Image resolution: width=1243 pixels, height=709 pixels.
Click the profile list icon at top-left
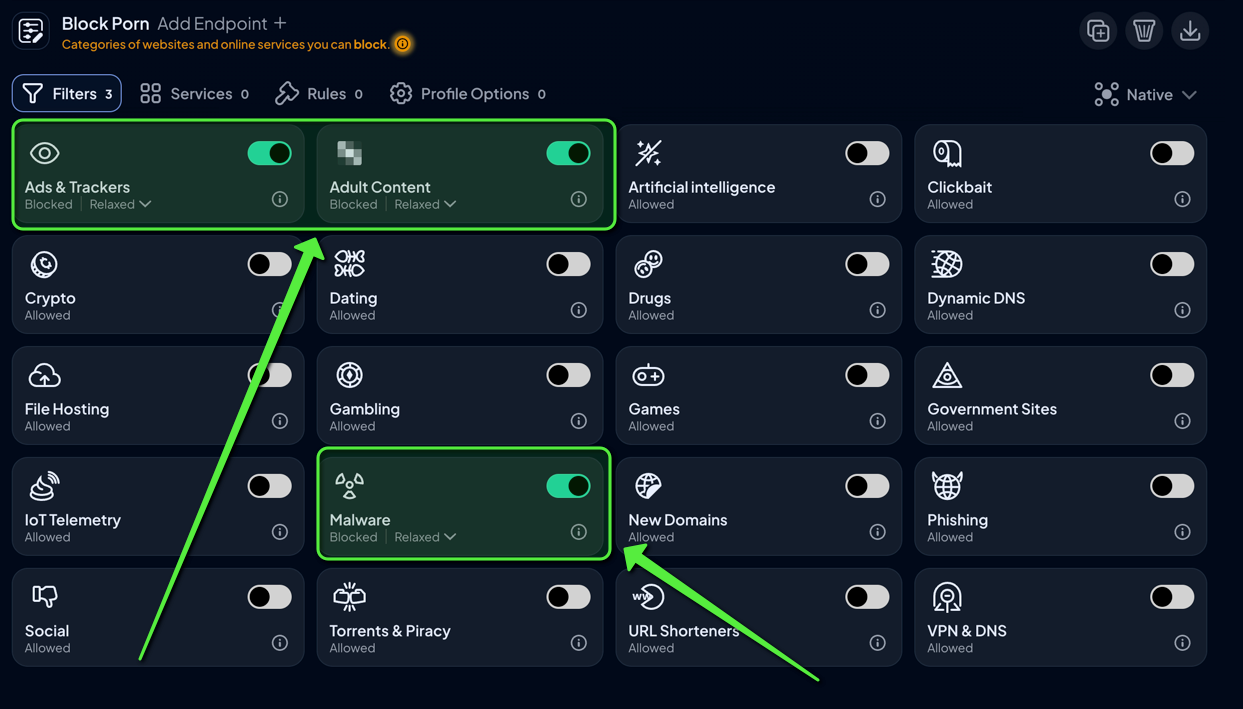31,31
